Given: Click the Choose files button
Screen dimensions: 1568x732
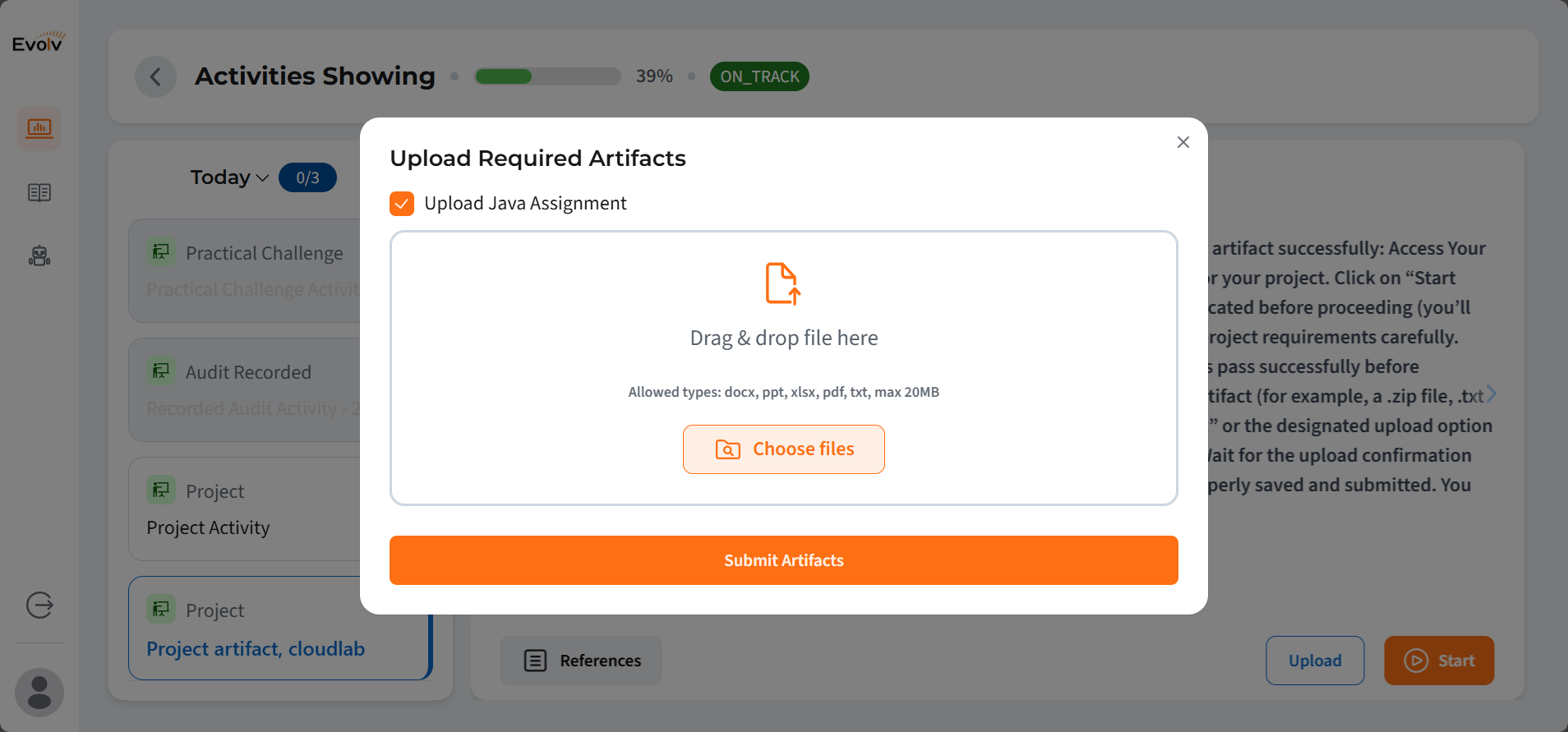Looking at the screenshot, I should 783,449.
